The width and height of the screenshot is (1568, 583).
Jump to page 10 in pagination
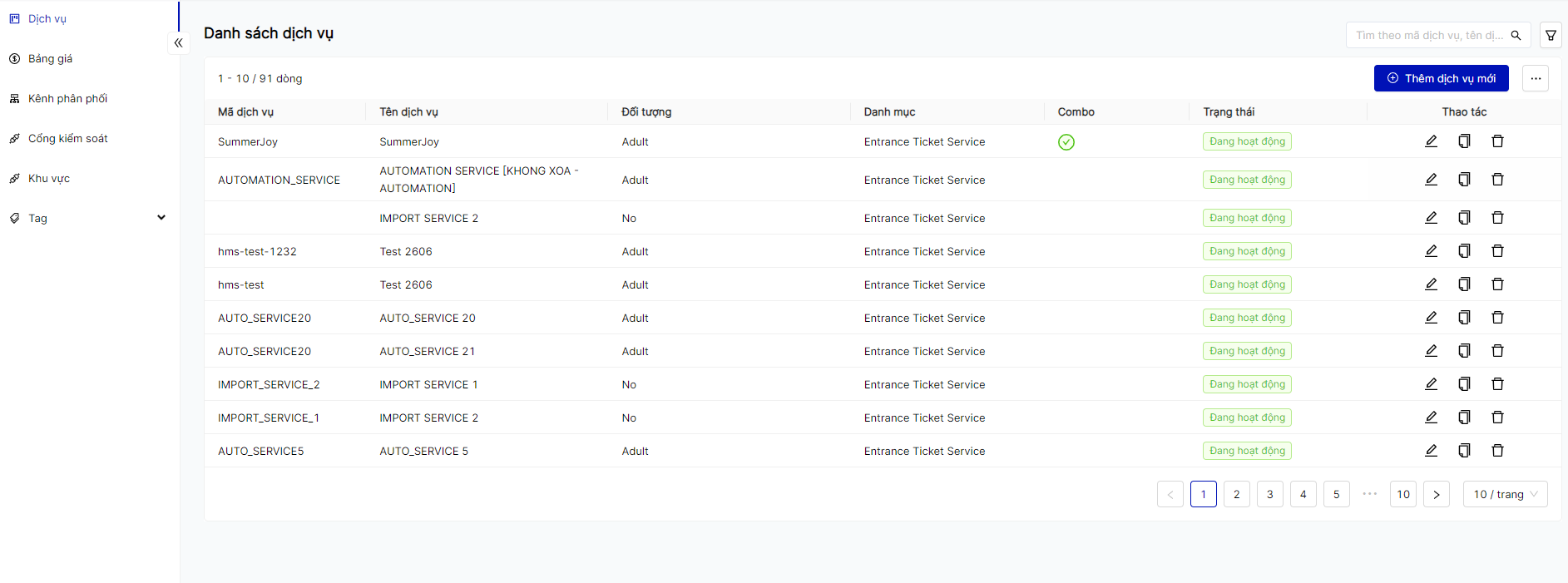coord(1402,494)
